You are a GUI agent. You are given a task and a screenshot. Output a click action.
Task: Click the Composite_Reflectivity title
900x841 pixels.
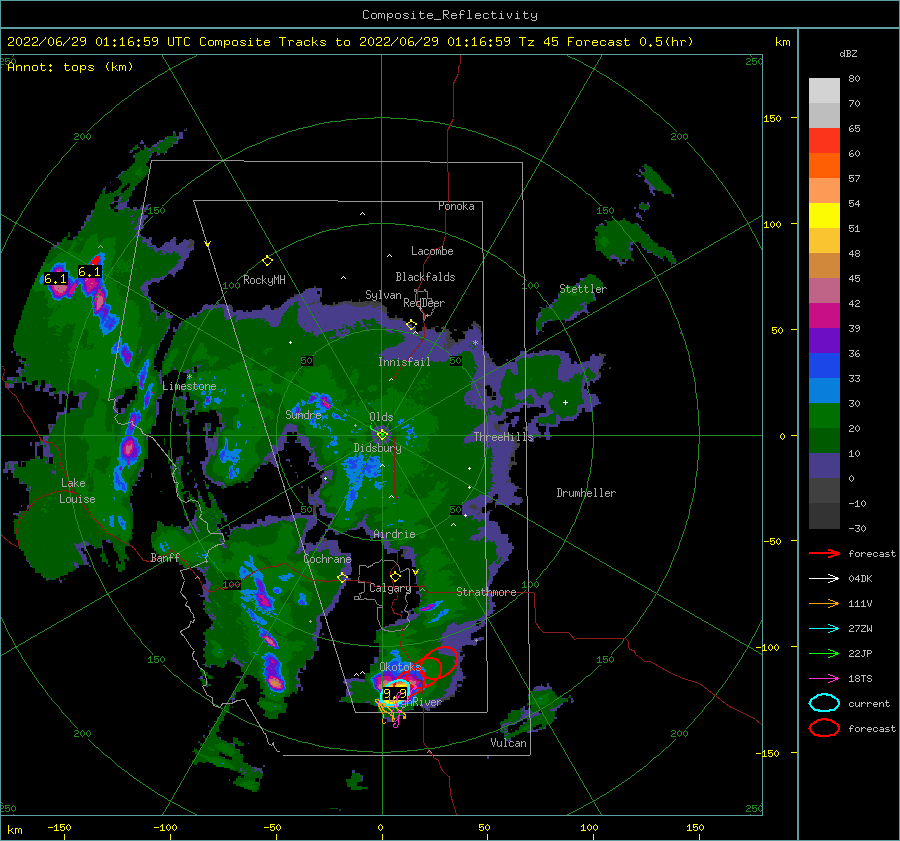coord(450,15)
